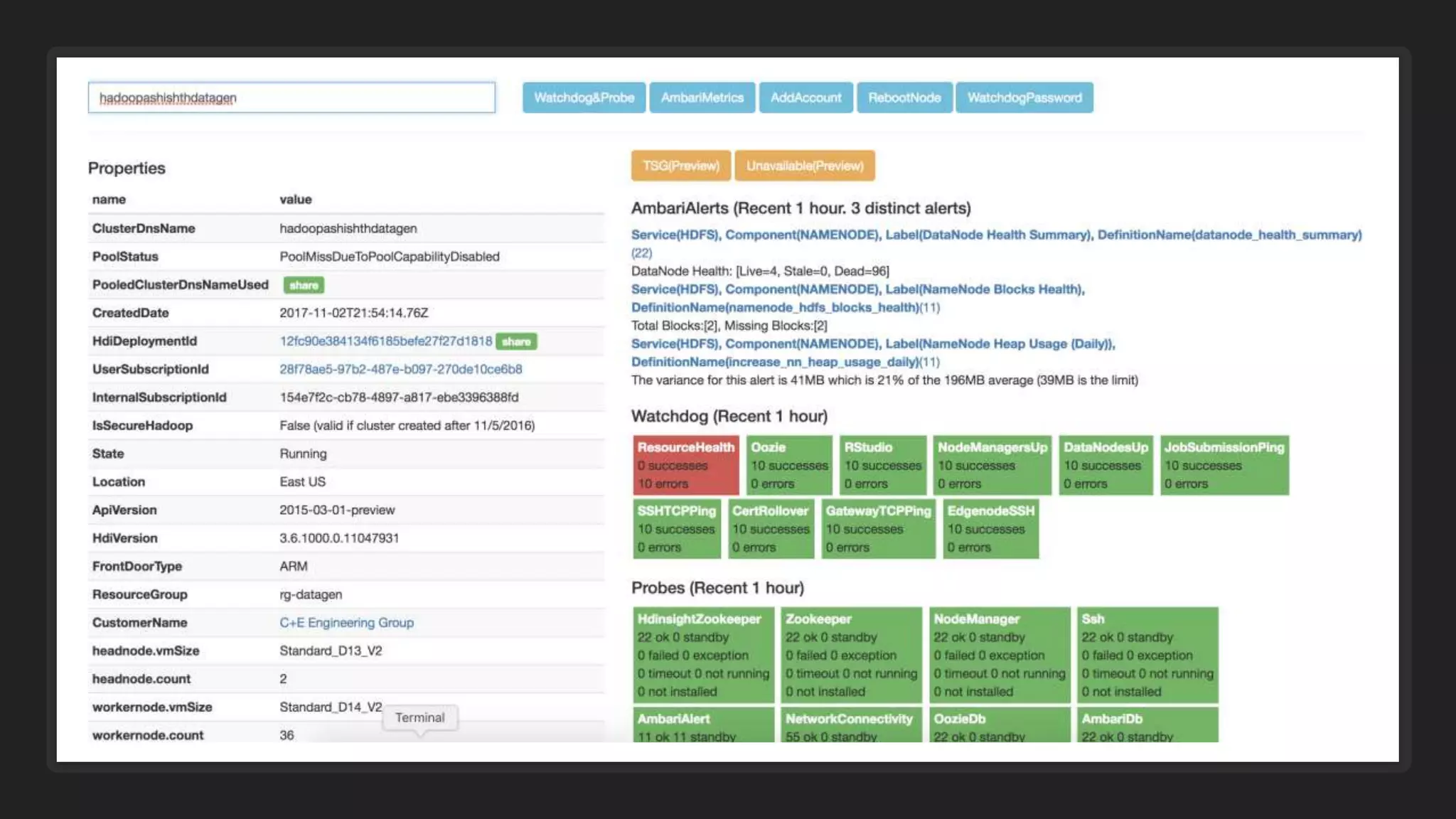Screen dimensions: 1456x819
Task: Open the HdiDeploymentId hash link
Action: [x=385, y=341]
